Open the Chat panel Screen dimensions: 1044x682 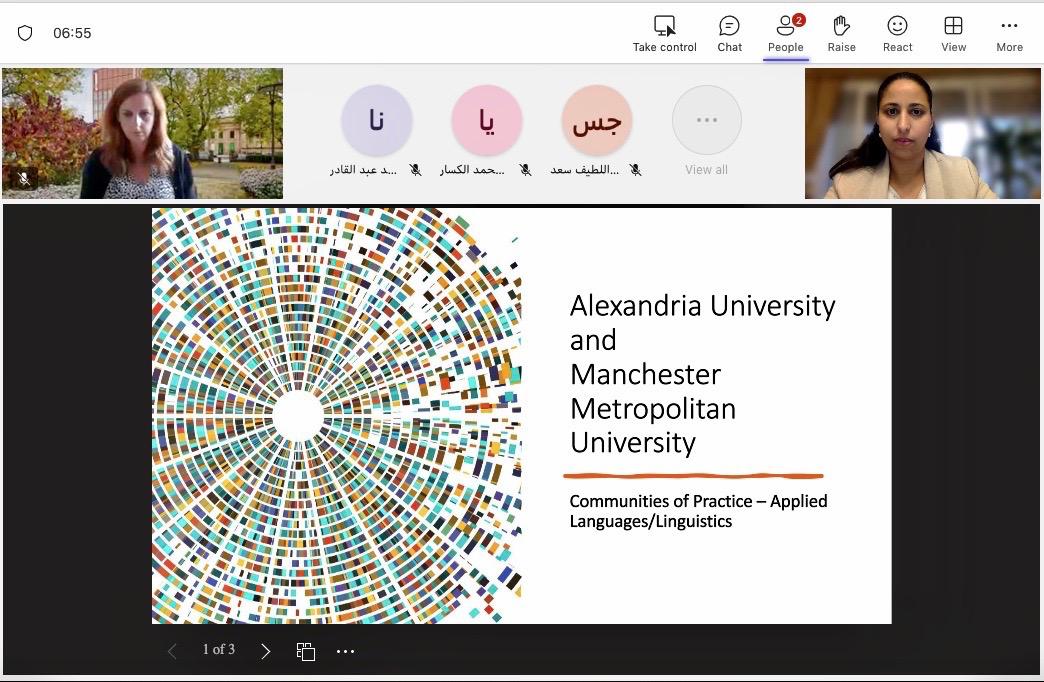click(x=729, y=26)
